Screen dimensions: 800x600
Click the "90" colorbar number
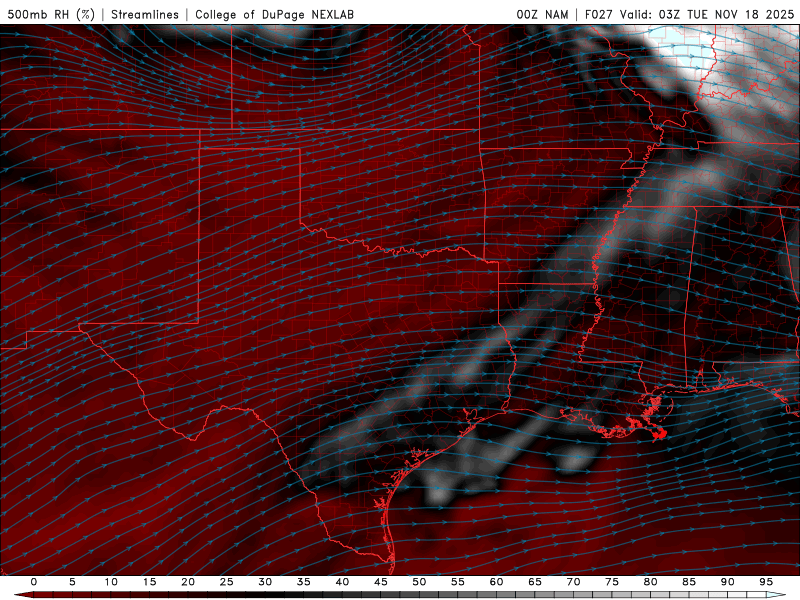[x=728, y=582]
